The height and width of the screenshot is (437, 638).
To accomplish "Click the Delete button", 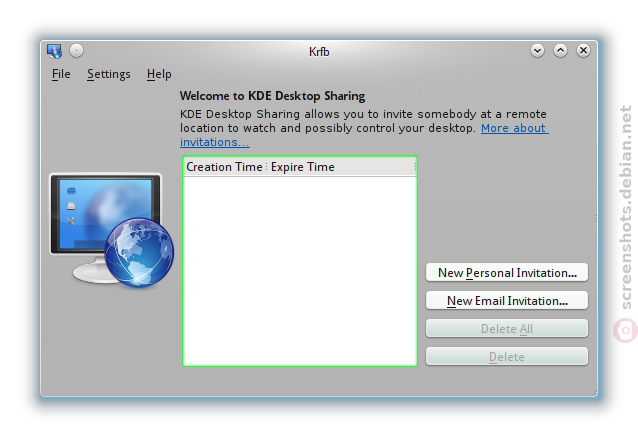I will [x=507, y=356].
